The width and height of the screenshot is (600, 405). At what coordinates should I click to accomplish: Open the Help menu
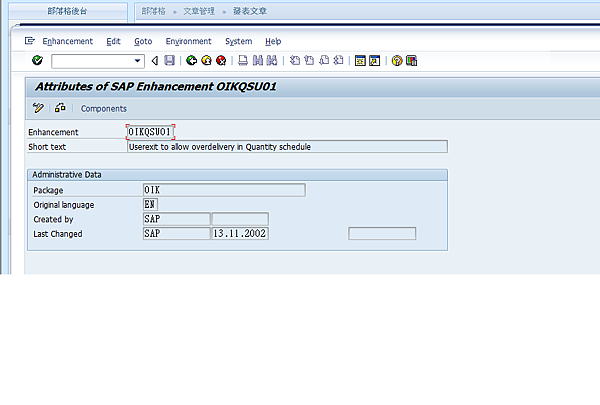click(x=273, y=41)
